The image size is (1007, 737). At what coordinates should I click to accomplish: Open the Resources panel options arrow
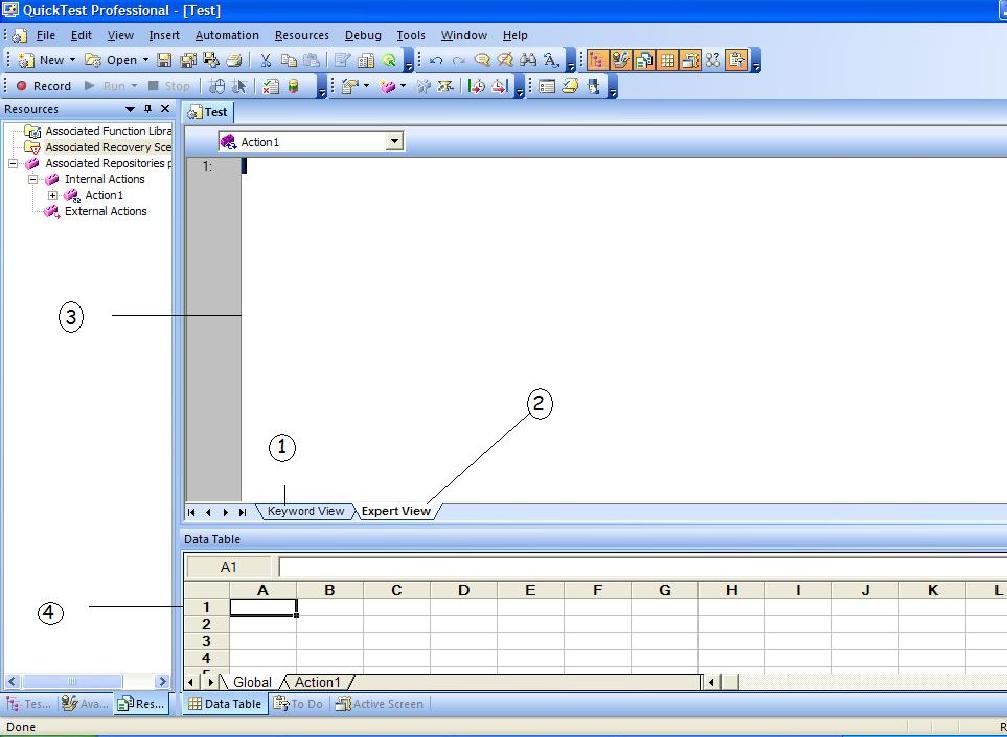pyautogui.click(x=130, y=109)
